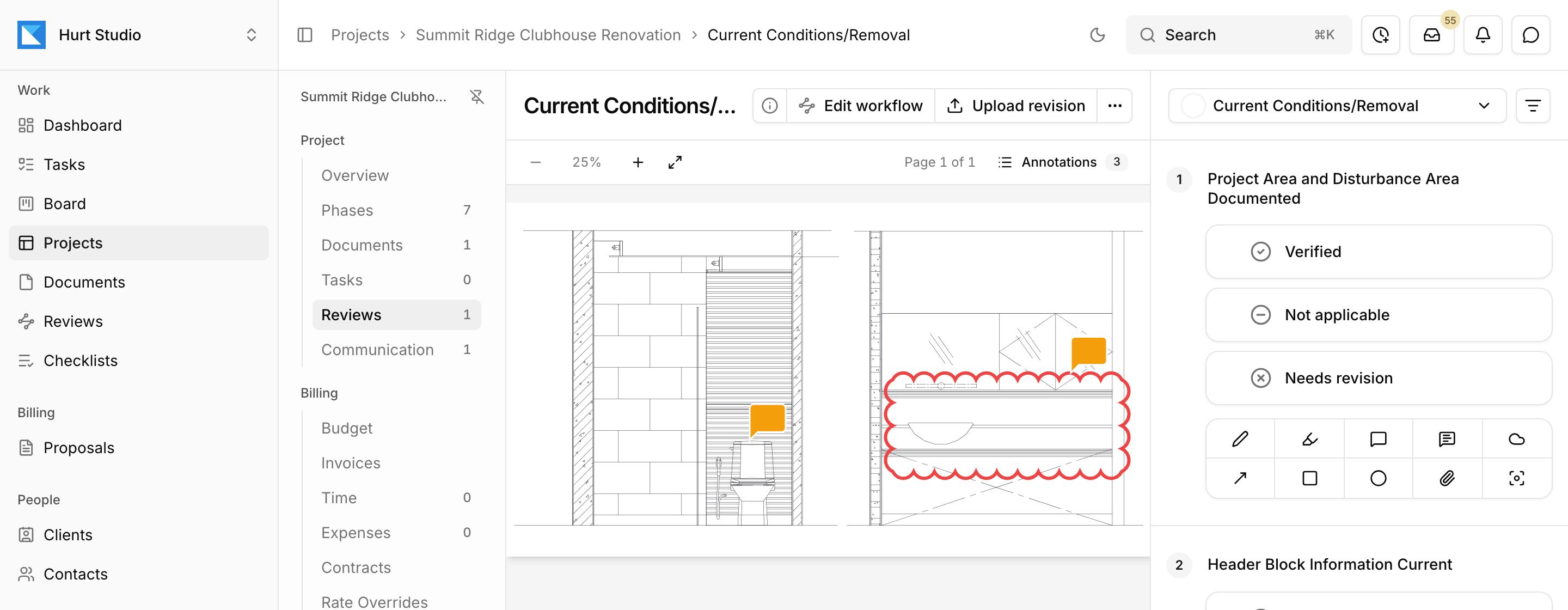
Task: Open the Current Conditions/Removal dropdown
Action: pos(1337,106)
